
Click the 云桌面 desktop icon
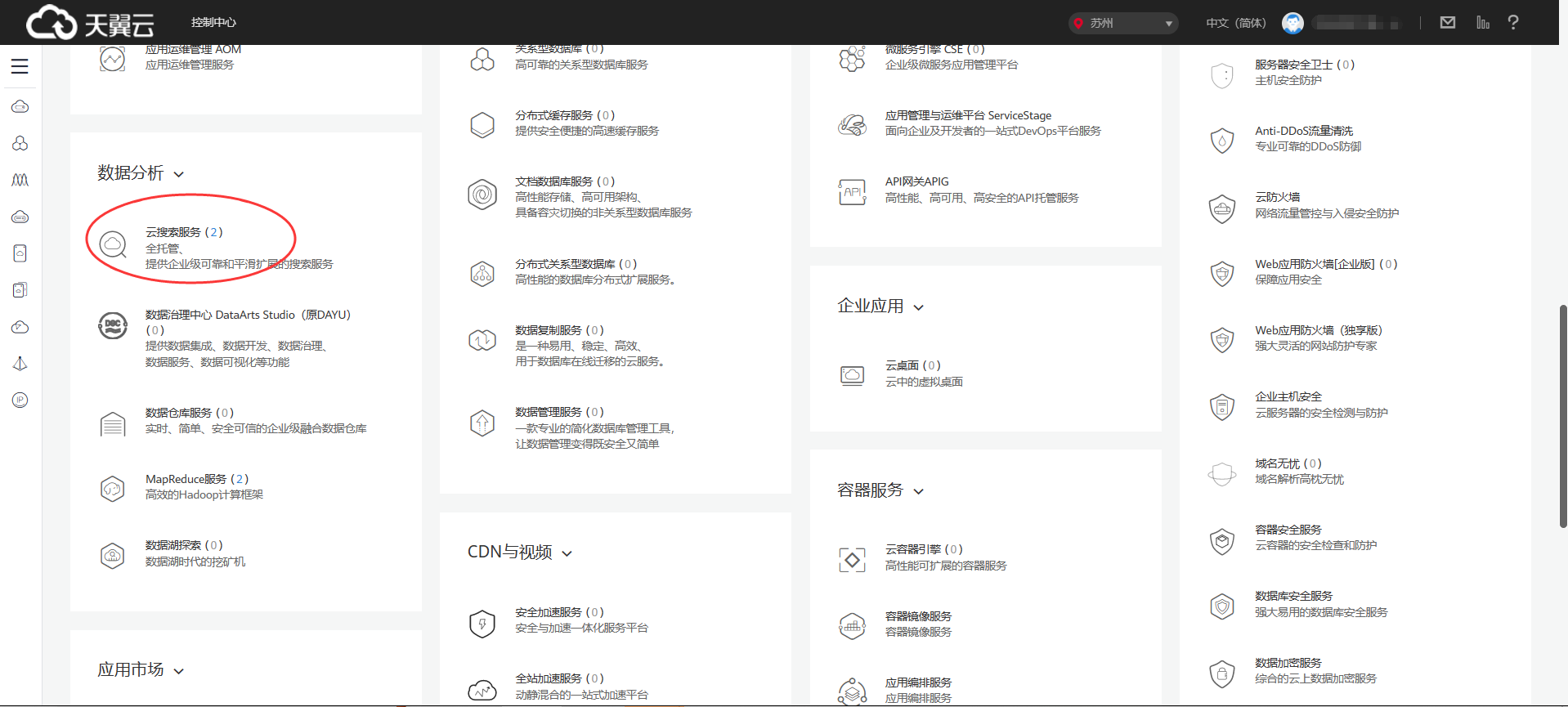point(852,375)
